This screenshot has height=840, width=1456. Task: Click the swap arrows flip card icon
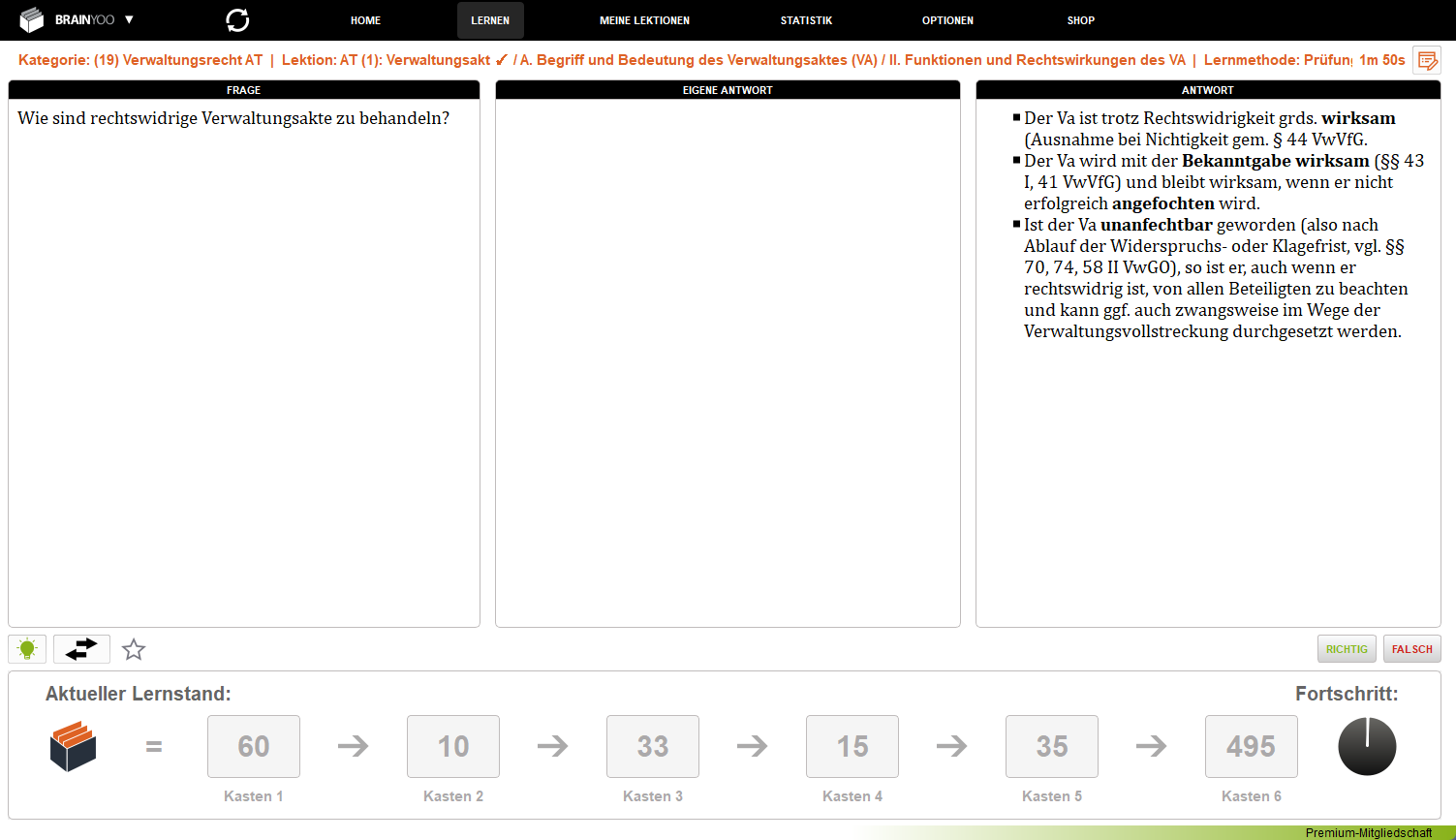click(81, 649)
